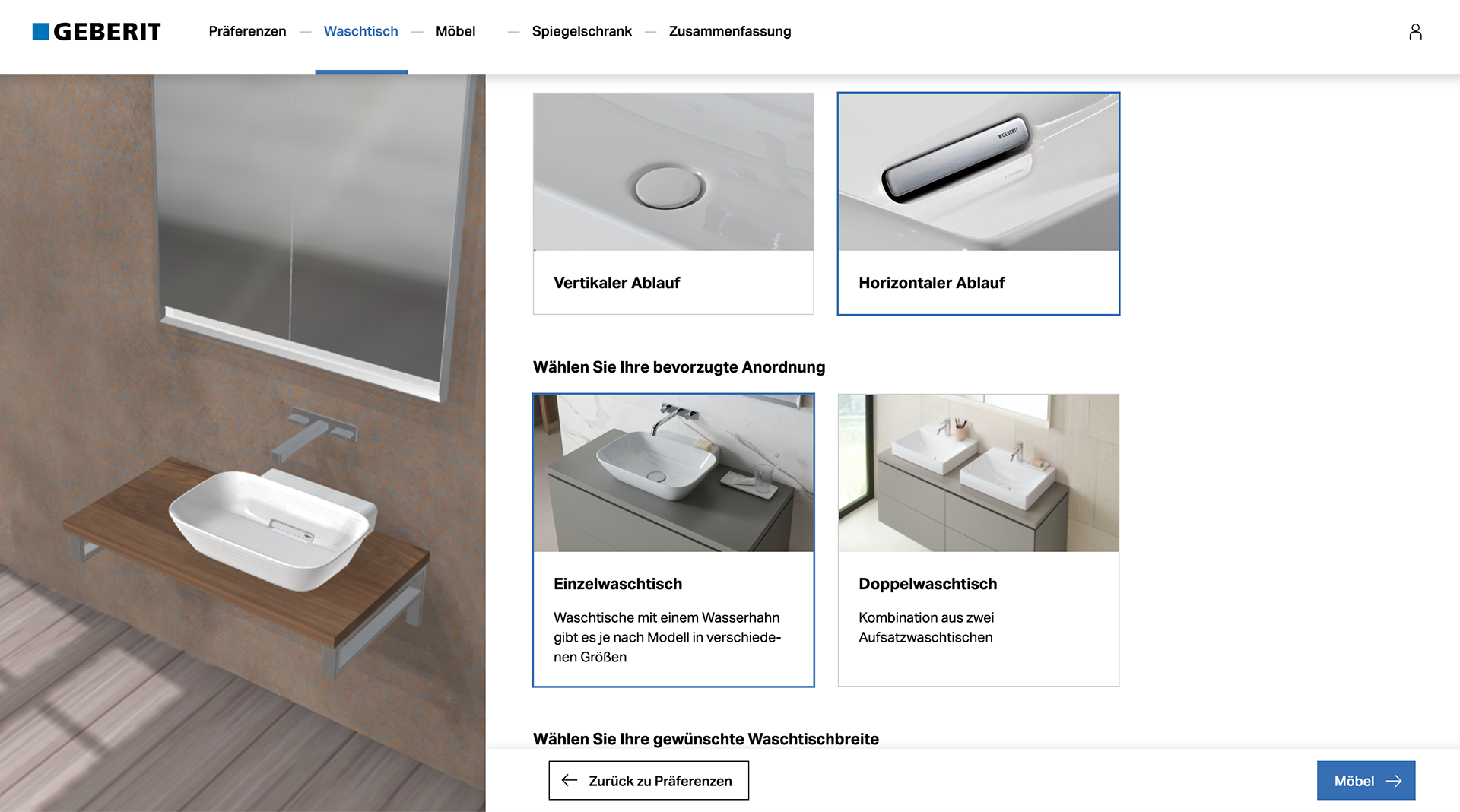Click the left arrow in Zurück button
The image size is (1460, 812).
(x=570, y=780)
